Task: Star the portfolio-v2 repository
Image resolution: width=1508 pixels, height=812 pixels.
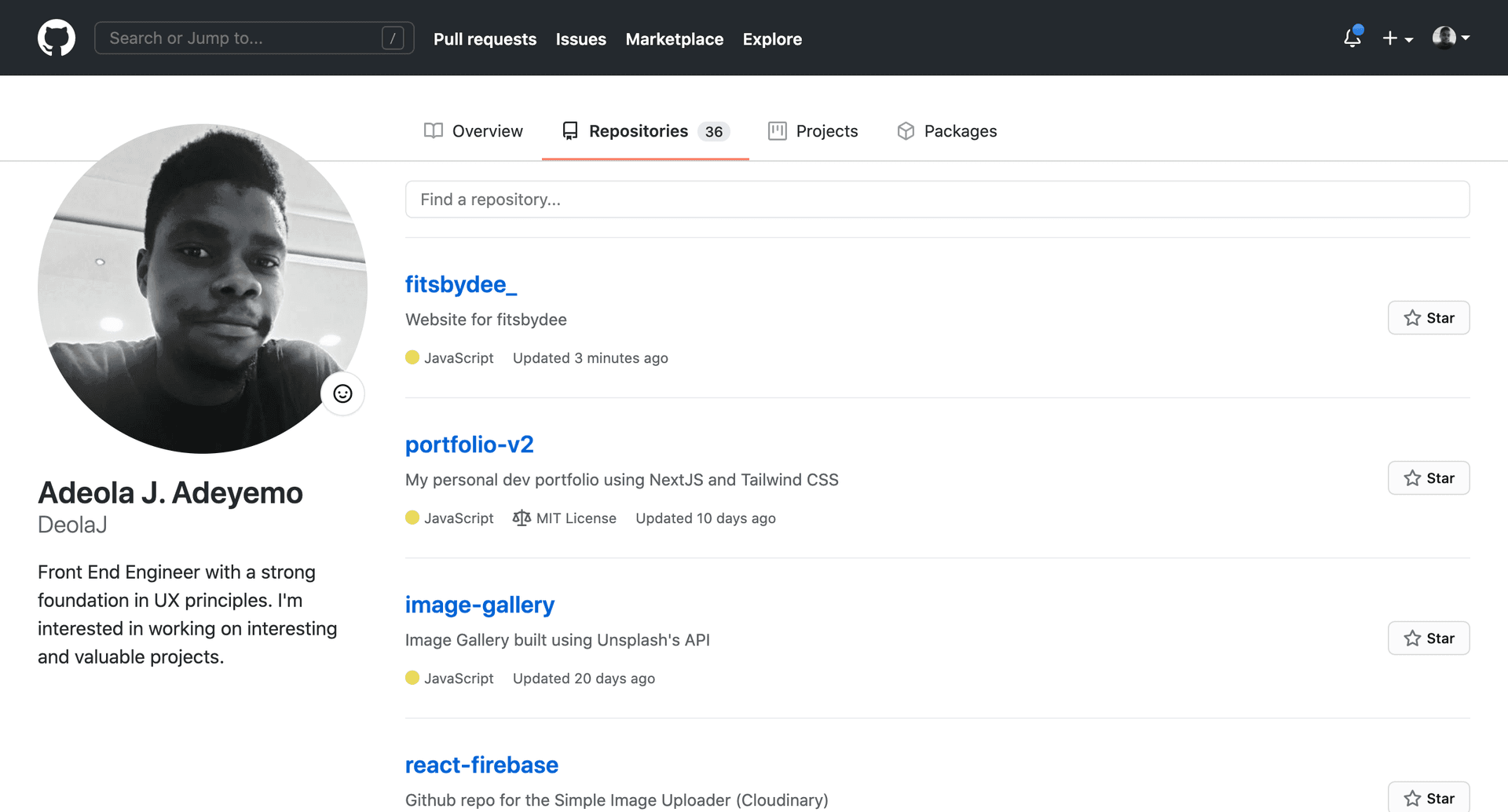Action: click(x=1428, y=478)
